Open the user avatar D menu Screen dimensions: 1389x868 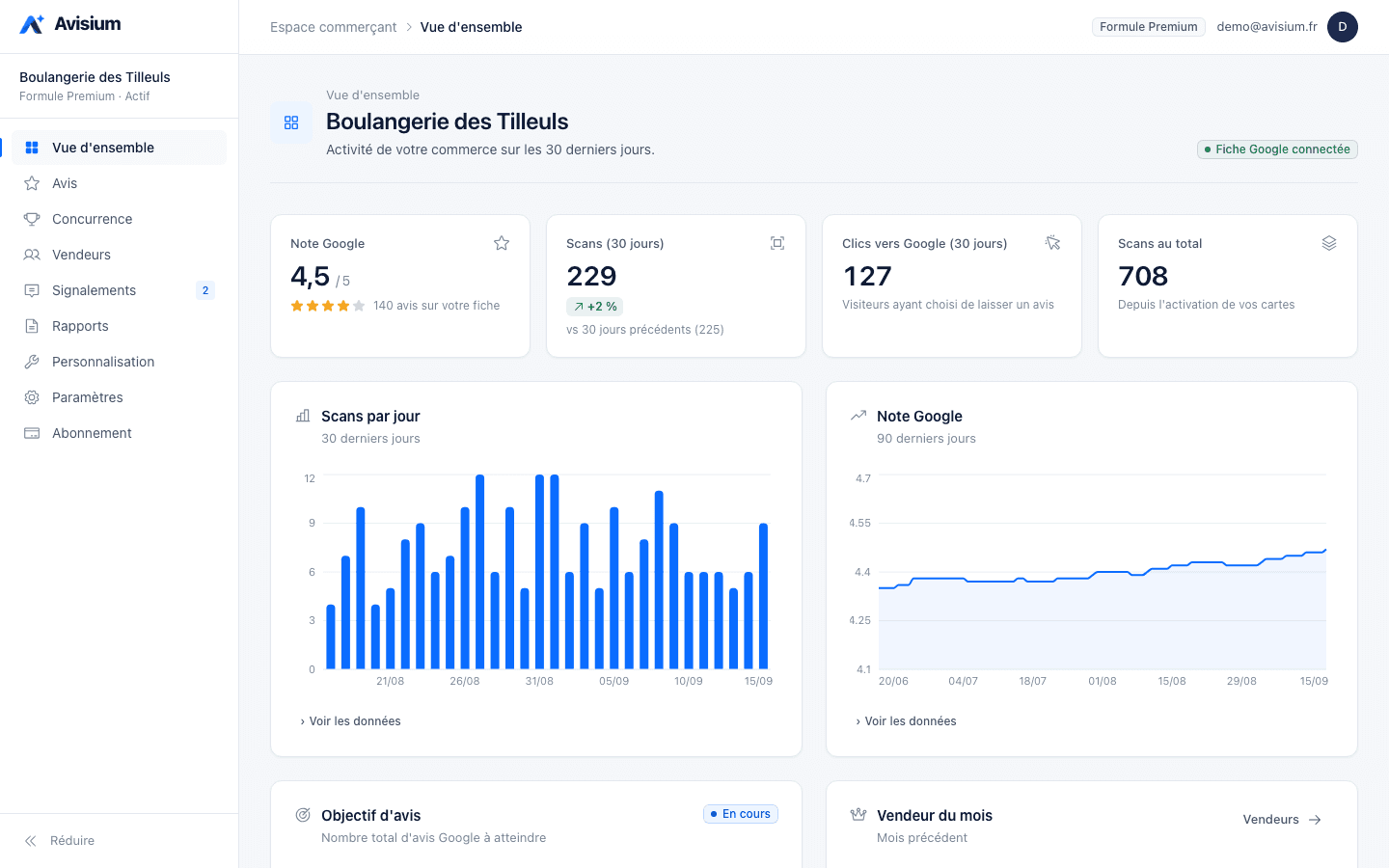1343,27
